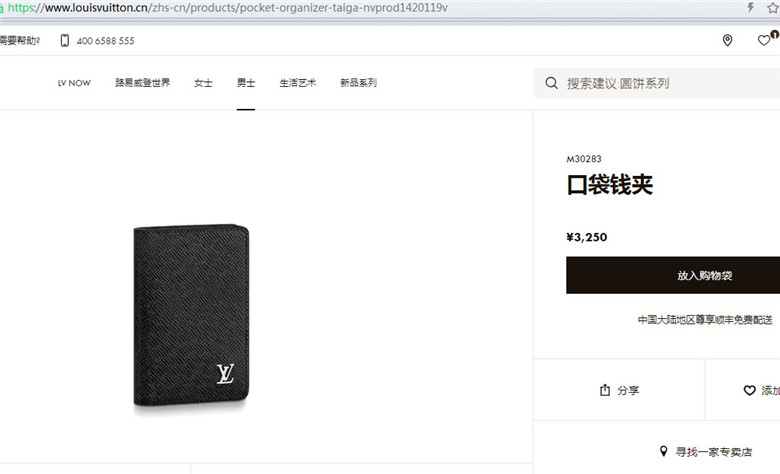
Task: Click the pin icon beside 寻找一家专卖店
Action: tap(663, 451)
